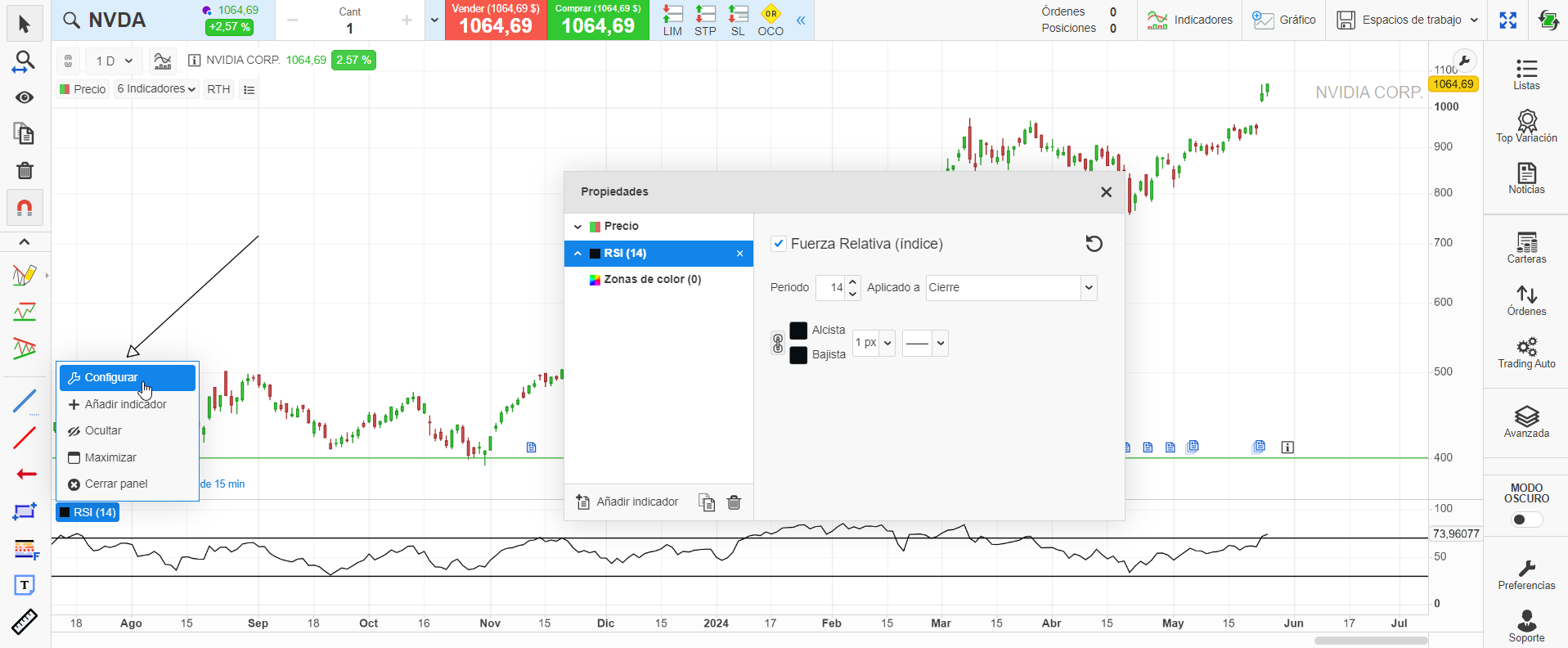This screenshot has width=1568, height=648.
Task: Choose Configurar in the context menu
Action: pos(128,378)
